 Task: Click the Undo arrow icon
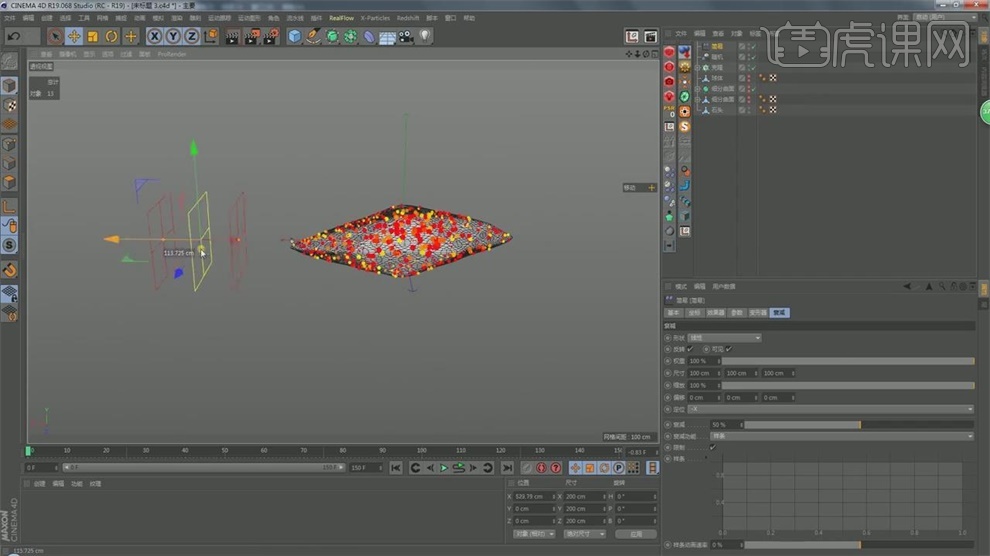14,36
